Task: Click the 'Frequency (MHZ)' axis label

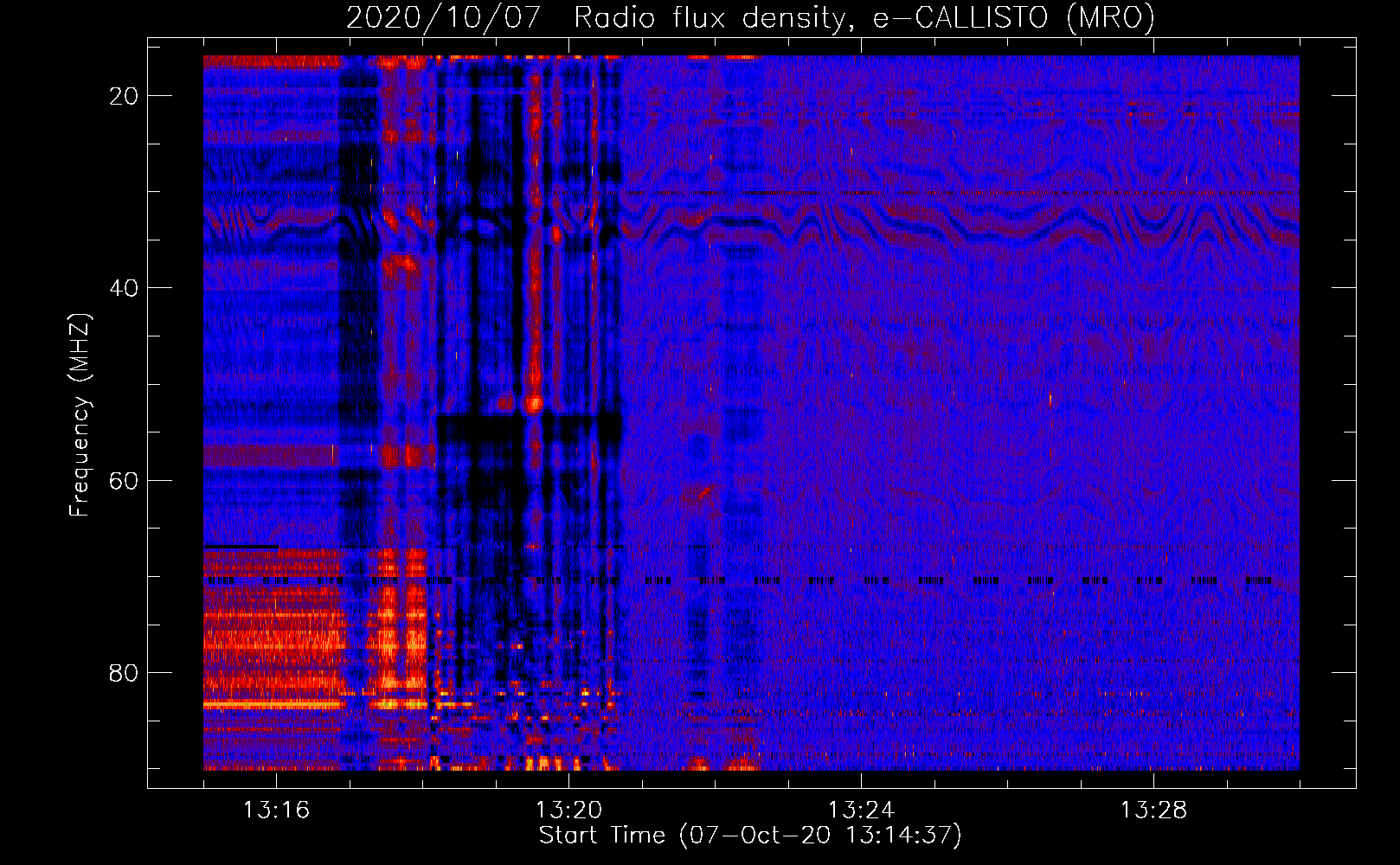Action: click(80, 414)
